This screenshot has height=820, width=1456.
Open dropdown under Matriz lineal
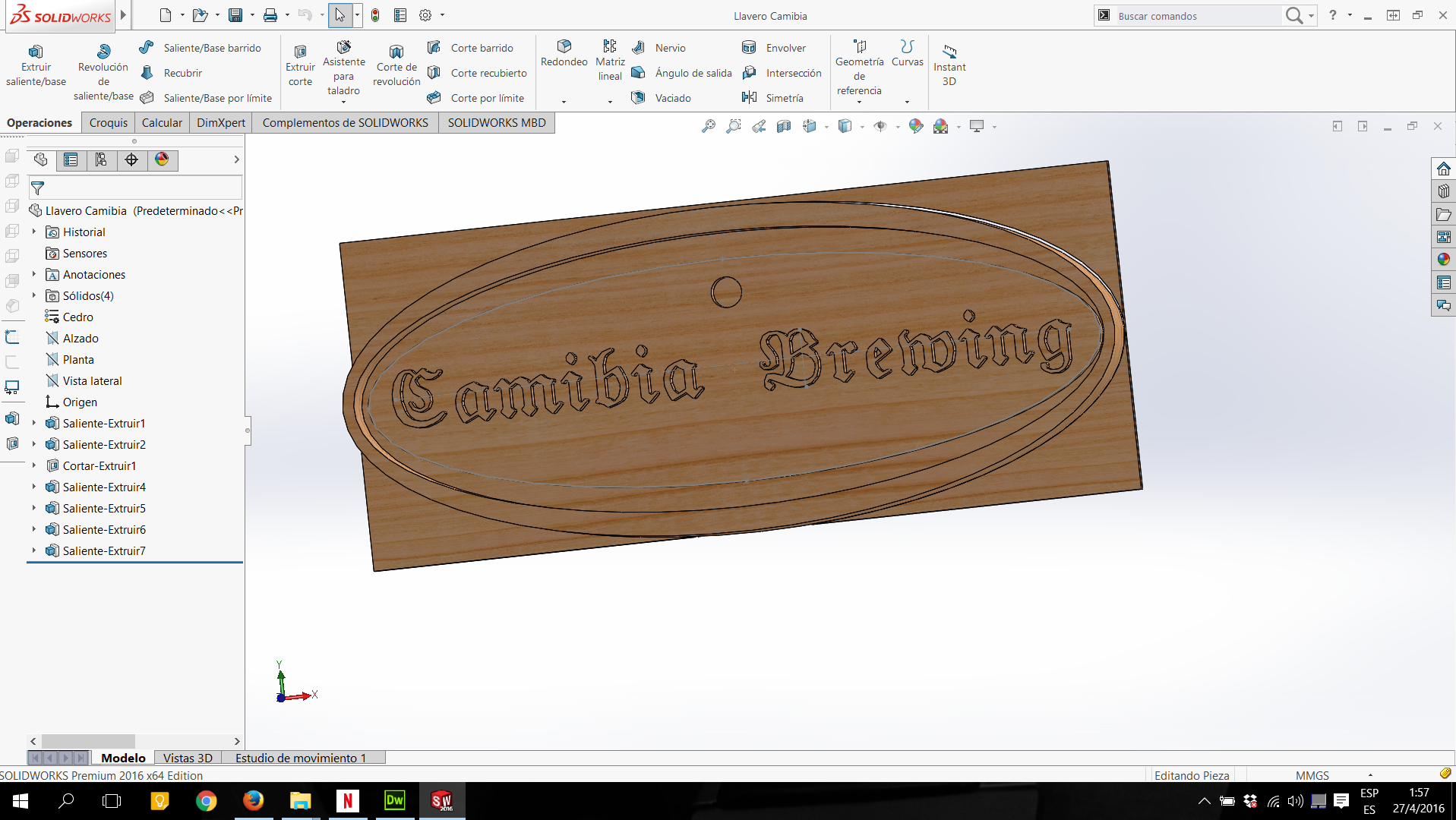pos(610,102)
